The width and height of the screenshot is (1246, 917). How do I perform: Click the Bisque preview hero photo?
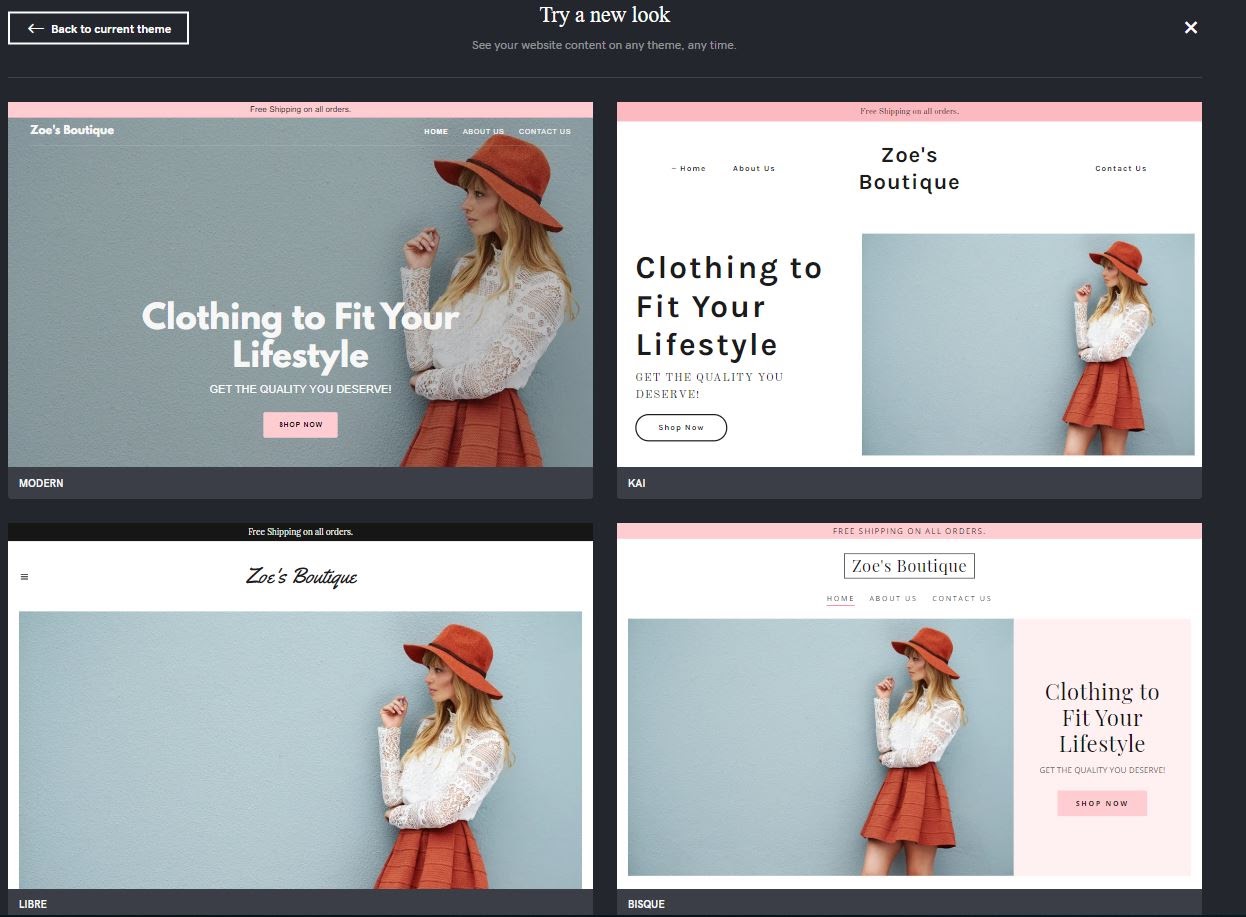coord(821,747)
